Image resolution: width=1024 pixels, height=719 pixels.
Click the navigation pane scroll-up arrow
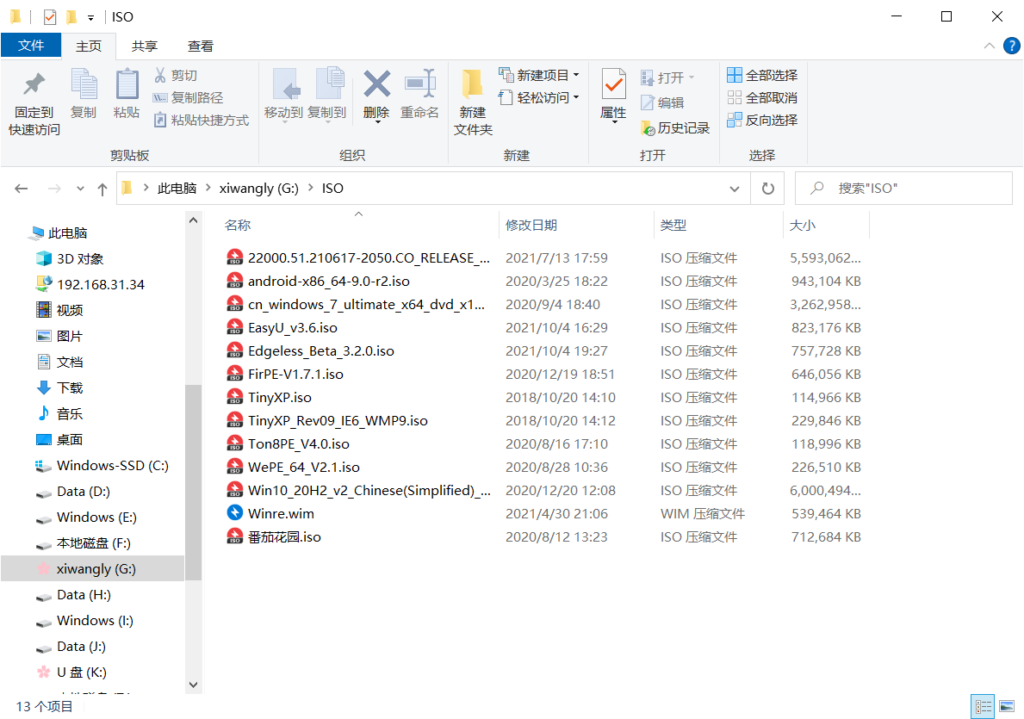pyautogui.click(x=193, y=221)
